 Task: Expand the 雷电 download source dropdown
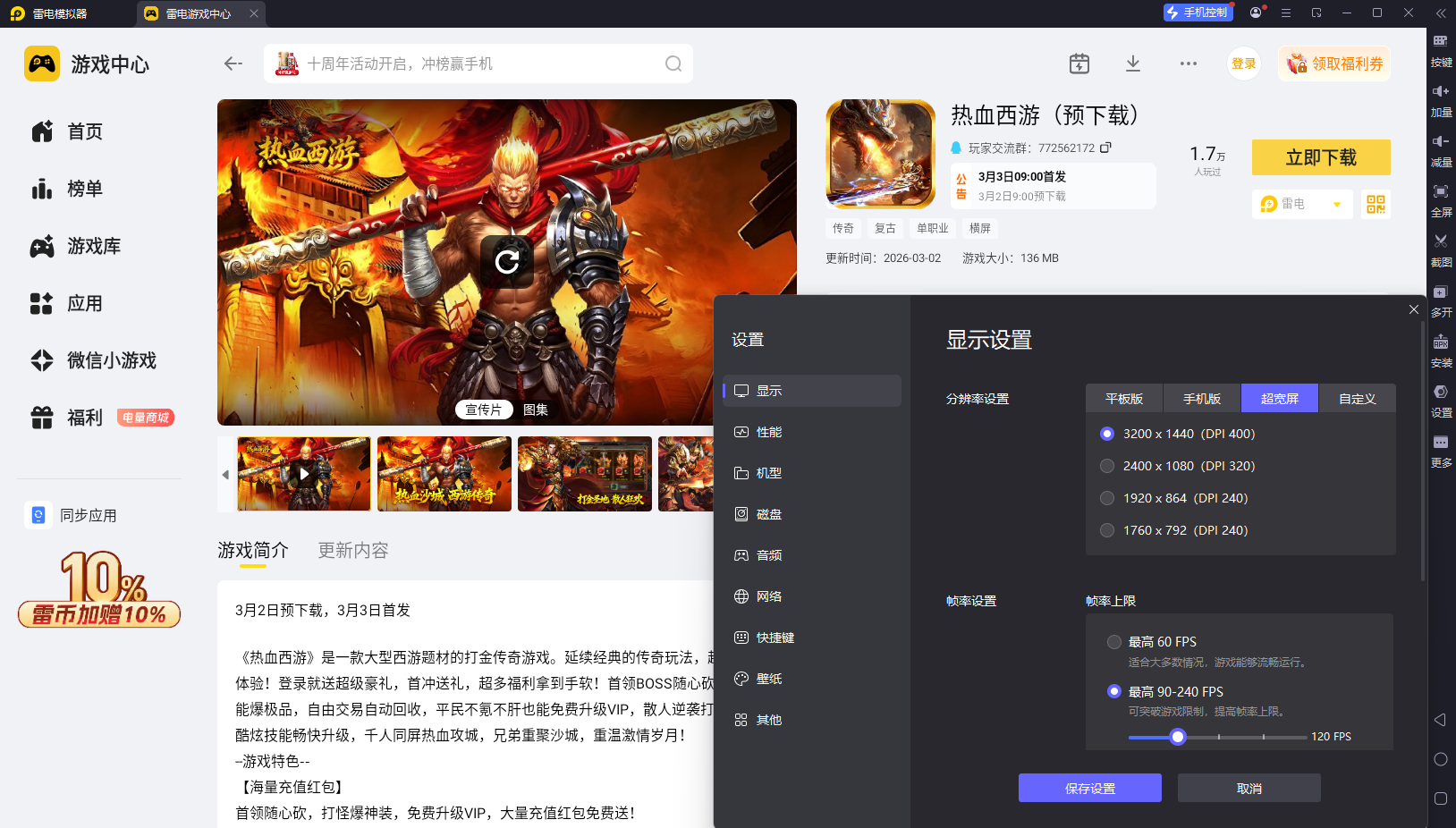[x=1302, y=204]
